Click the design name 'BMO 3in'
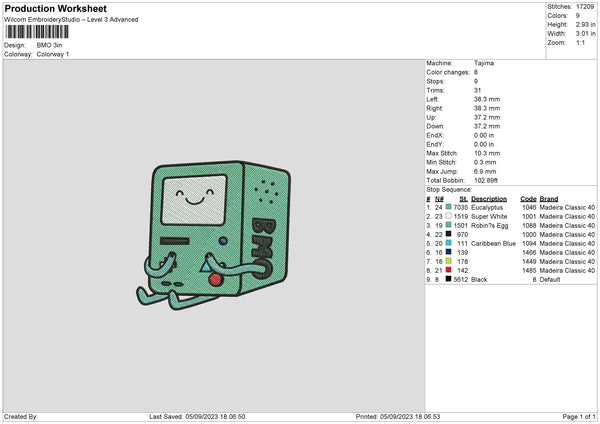 pyautogui.click(x=49, y=45)
